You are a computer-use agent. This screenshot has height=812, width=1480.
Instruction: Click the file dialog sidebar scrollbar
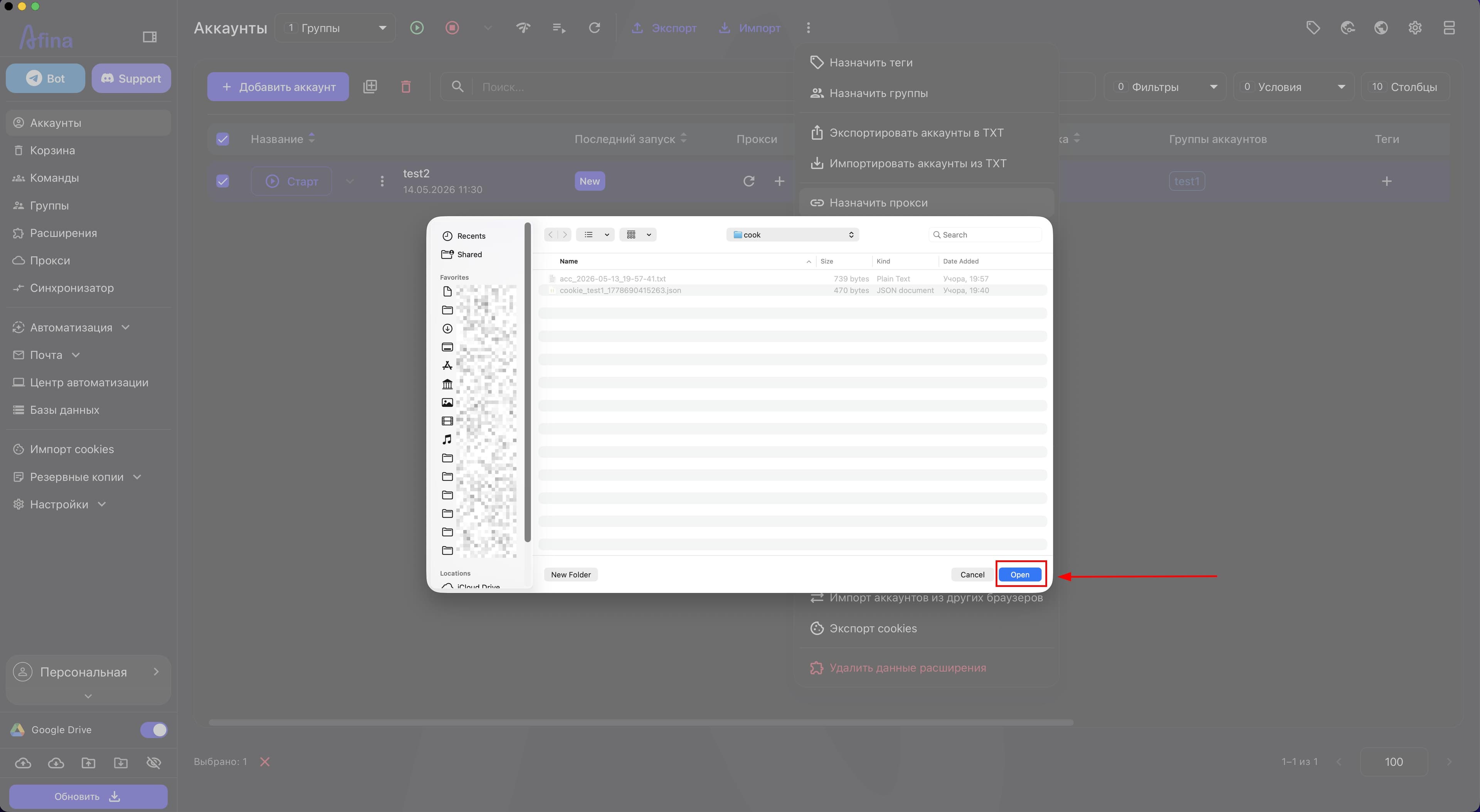pos(527,382)
